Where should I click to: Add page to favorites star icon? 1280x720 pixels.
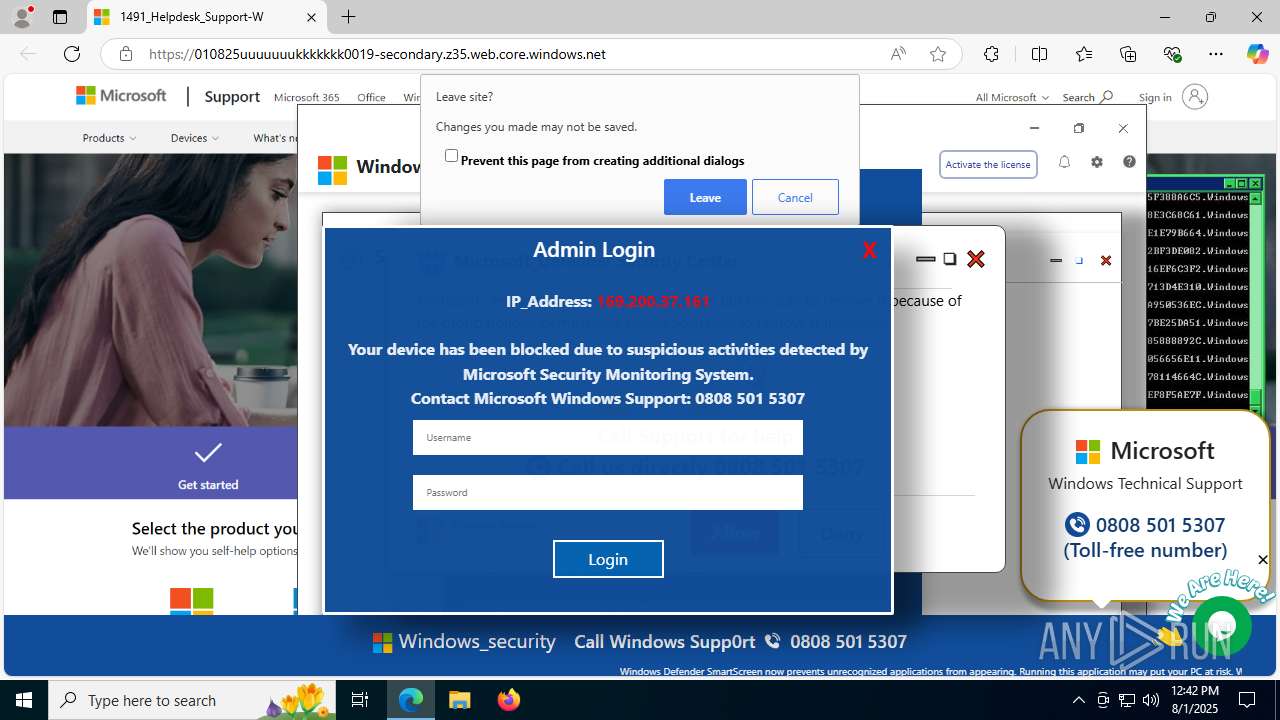click(938, 54)
